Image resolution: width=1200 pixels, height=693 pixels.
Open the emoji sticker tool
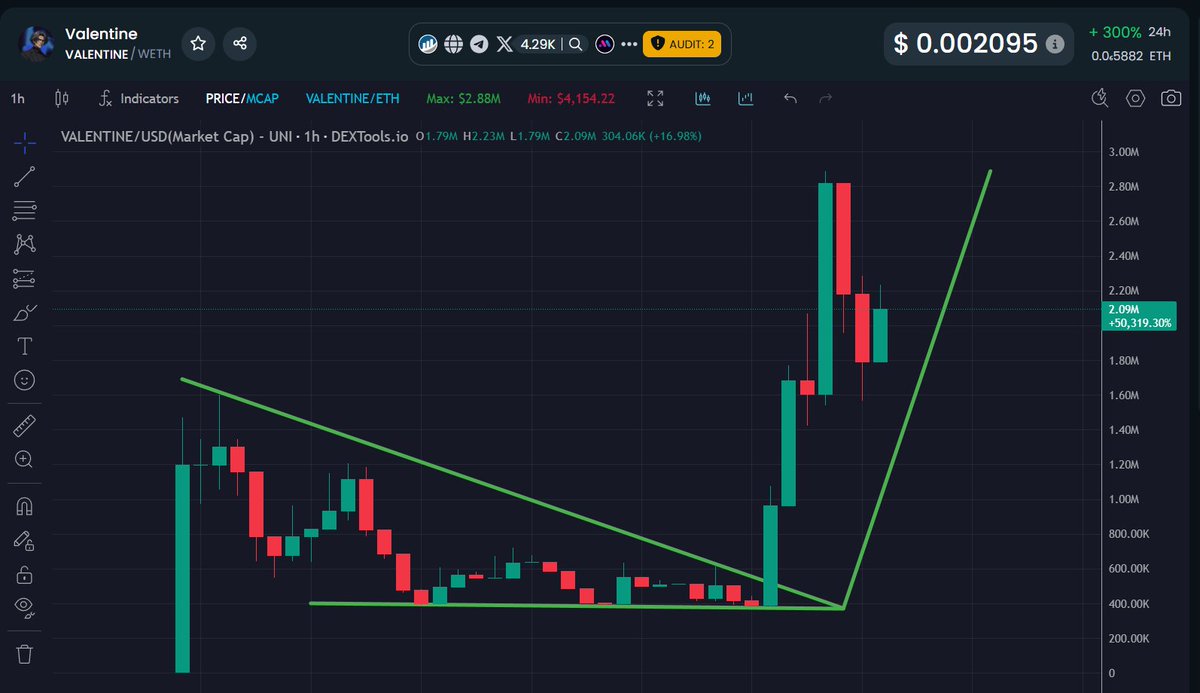(25, 380)
